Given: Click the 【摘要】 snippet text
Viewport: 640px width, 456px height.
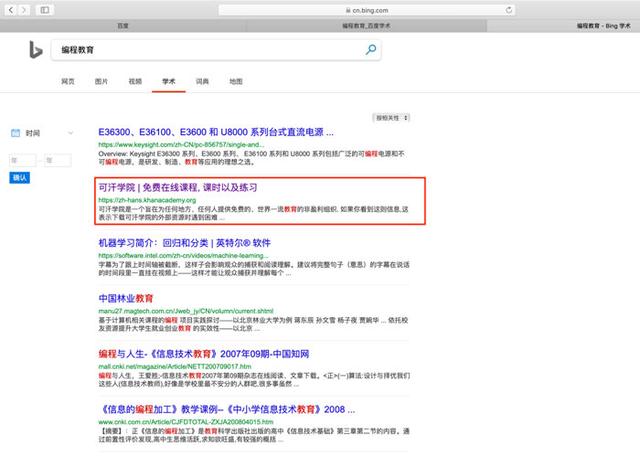Looking at the screenshot, I should tap(254, 435).
